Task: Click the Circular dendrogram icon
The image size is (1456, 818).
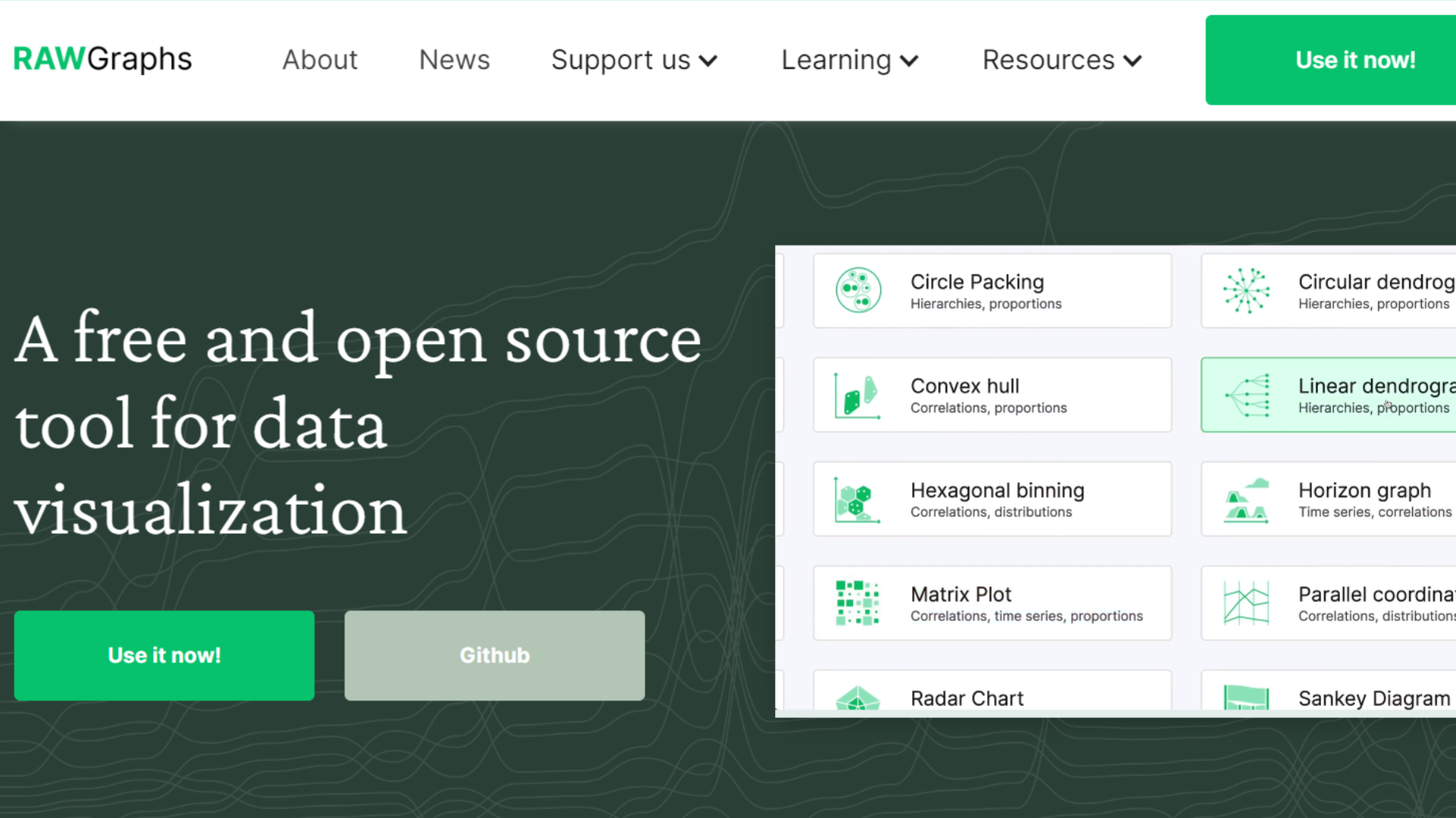Action: pyautogui.click(x=1246, y=290)
